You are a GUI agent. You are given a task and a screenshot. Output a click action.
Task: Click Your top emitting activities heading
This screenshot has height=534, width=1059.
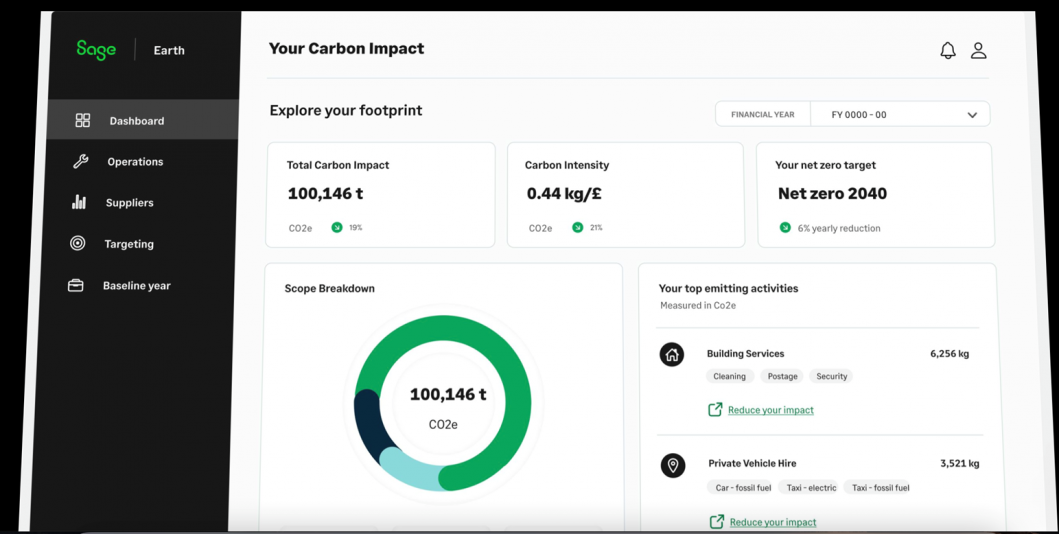(x=728, y=288)
